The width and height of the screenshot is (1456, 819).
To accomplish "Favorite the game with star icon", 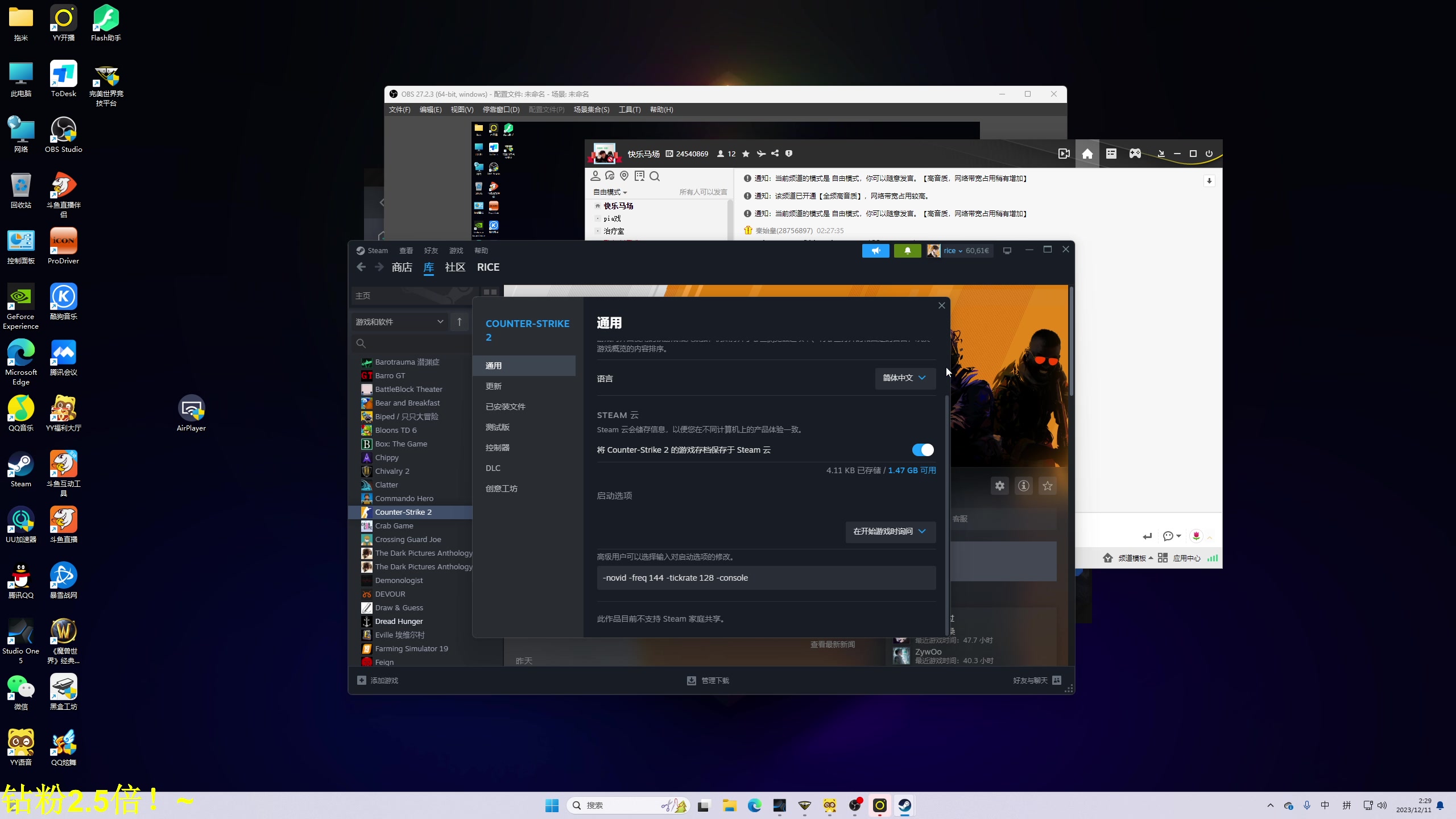I will [1047, 486].
